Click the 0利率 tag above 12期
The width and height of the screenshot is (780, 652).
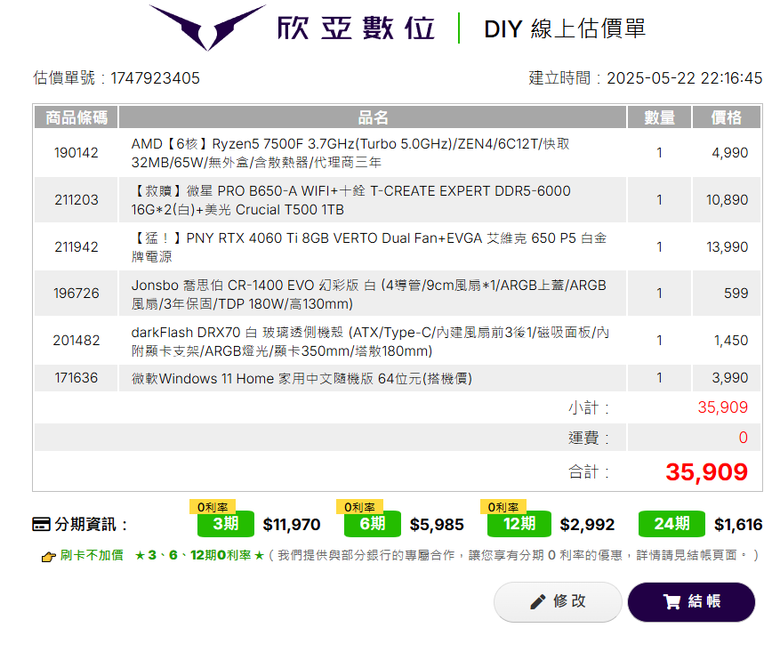coord(503,507)
